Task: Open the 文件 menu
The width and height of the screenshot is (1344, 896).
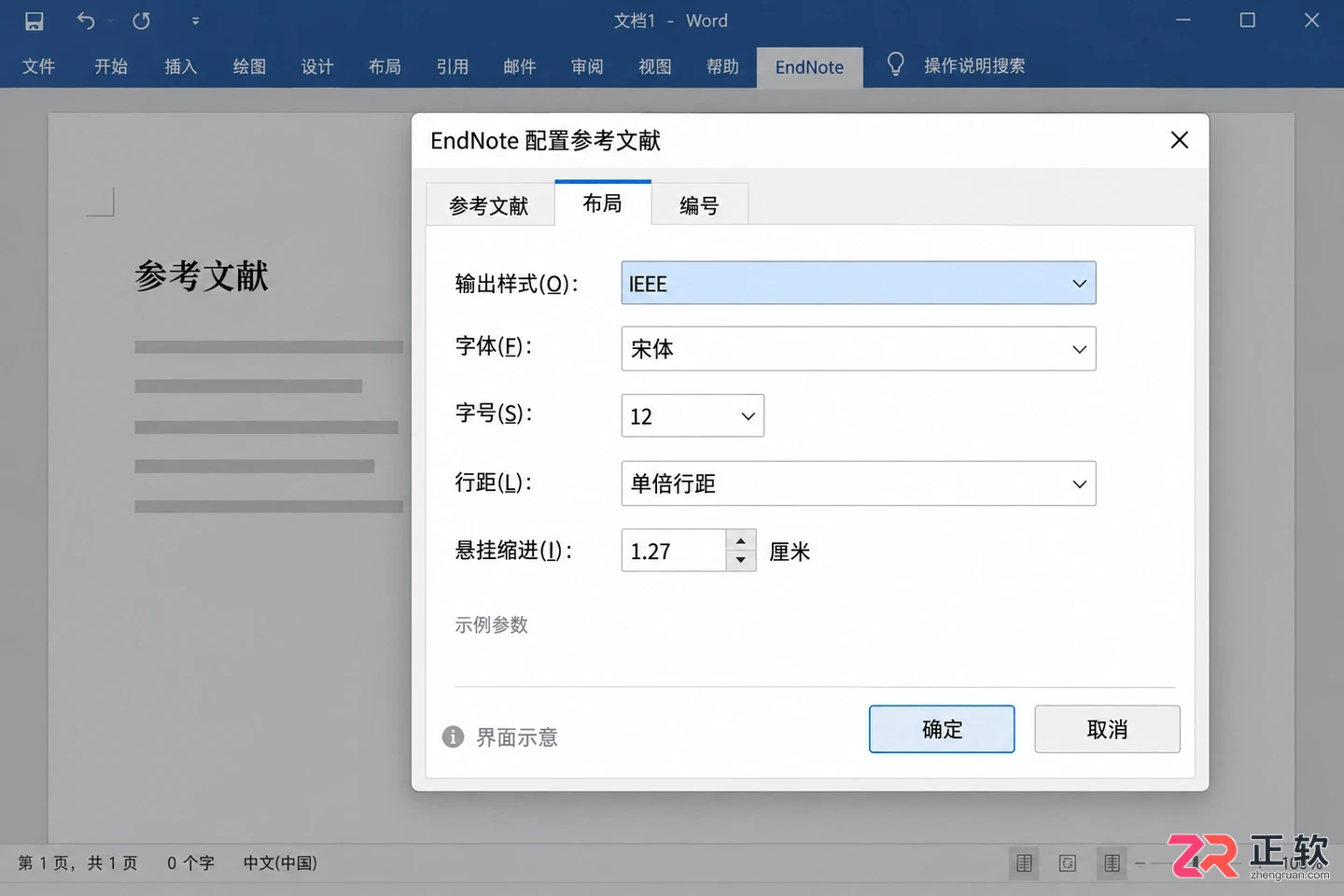Action: point(38,66)
